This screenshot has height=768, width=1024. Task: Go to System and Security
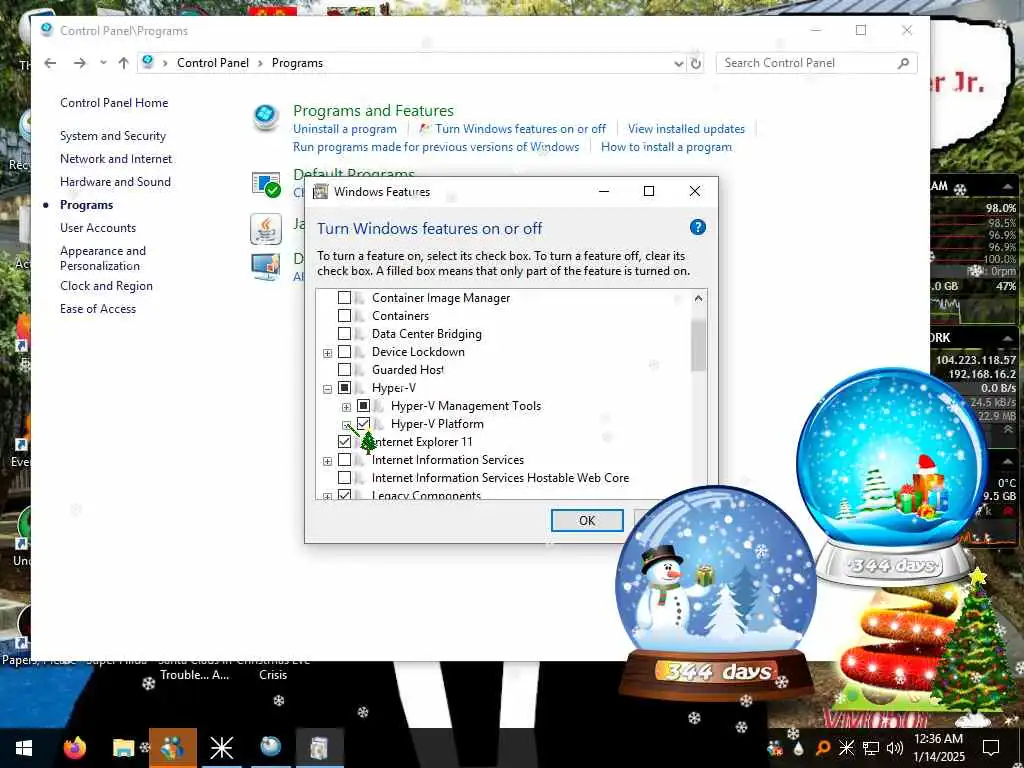[113, 136]
